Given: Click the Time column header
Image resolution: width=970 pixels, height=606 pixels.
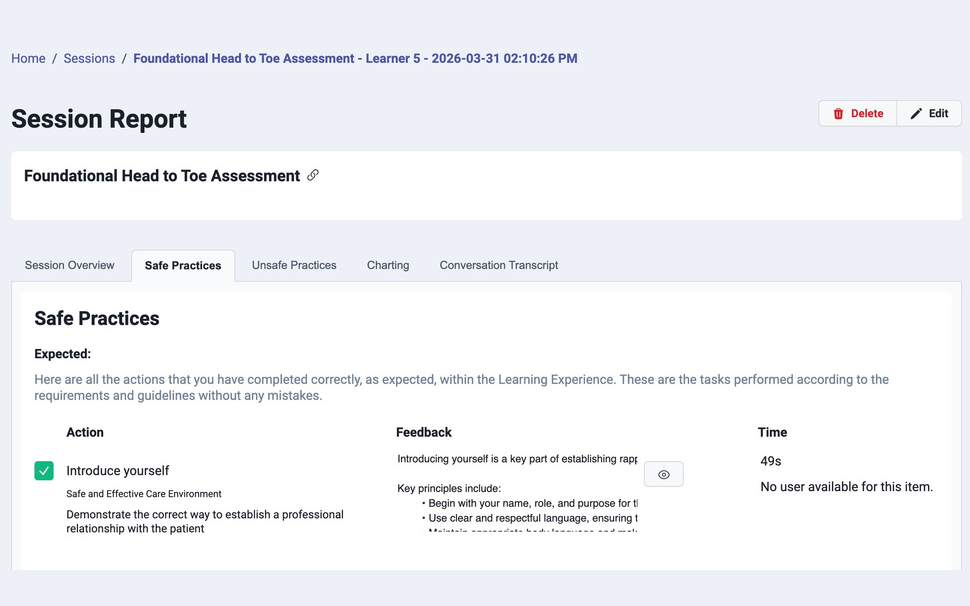Looking at the screenshot, I should coord(773,432).
